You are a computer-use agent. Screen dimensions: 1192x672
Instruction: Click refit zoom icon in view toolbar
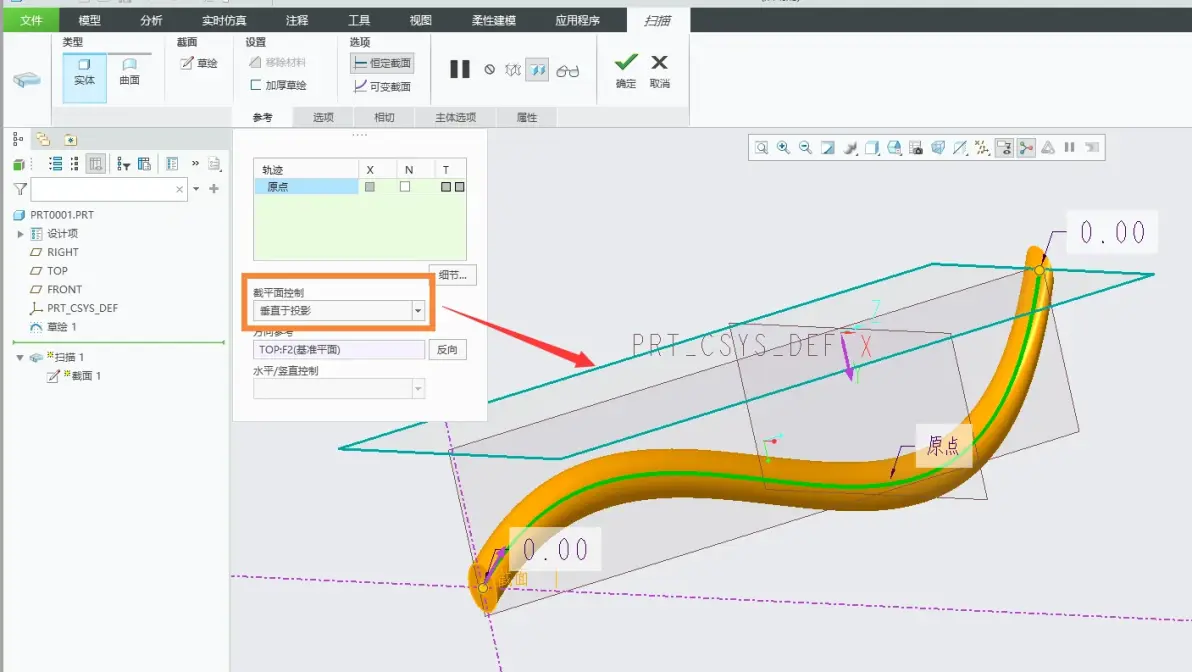tap(761, 147)
